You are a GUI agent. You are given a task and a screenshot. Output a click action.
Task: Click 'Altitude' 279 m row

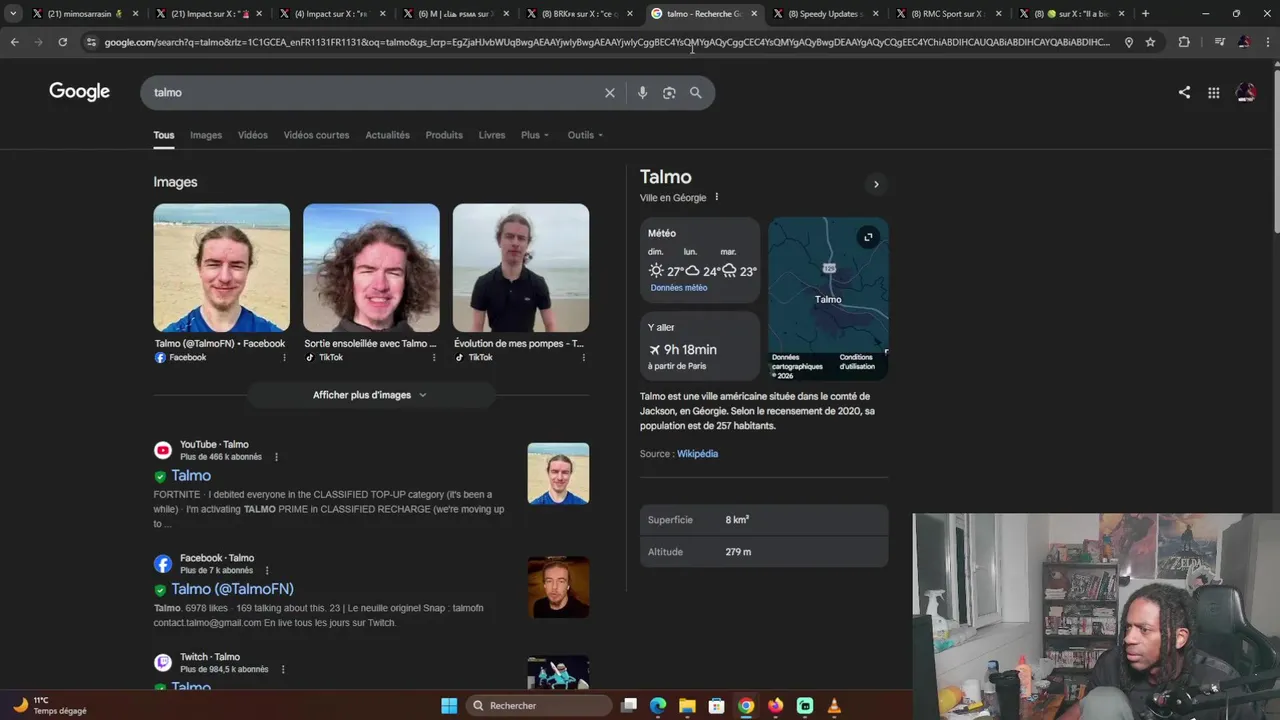pyautogui.click(x=764, y=552)
